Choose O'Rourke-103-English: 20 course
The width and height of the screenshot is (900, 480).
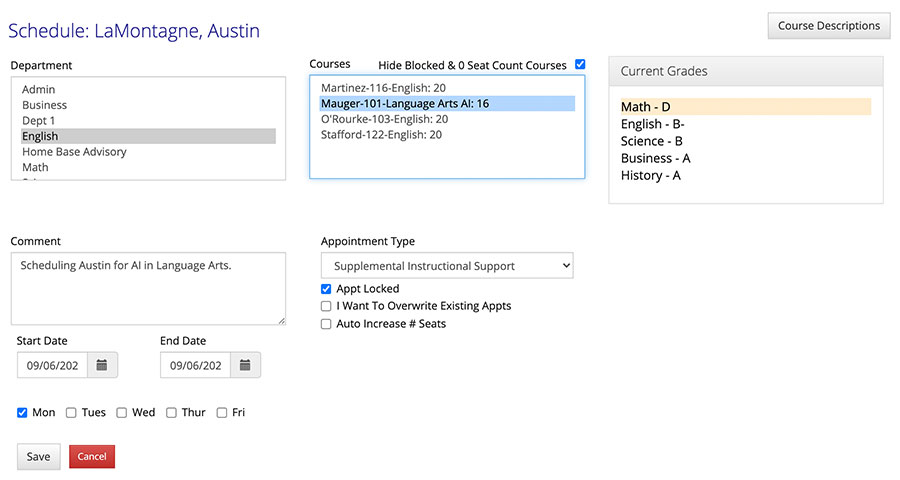tap(447, 119)
